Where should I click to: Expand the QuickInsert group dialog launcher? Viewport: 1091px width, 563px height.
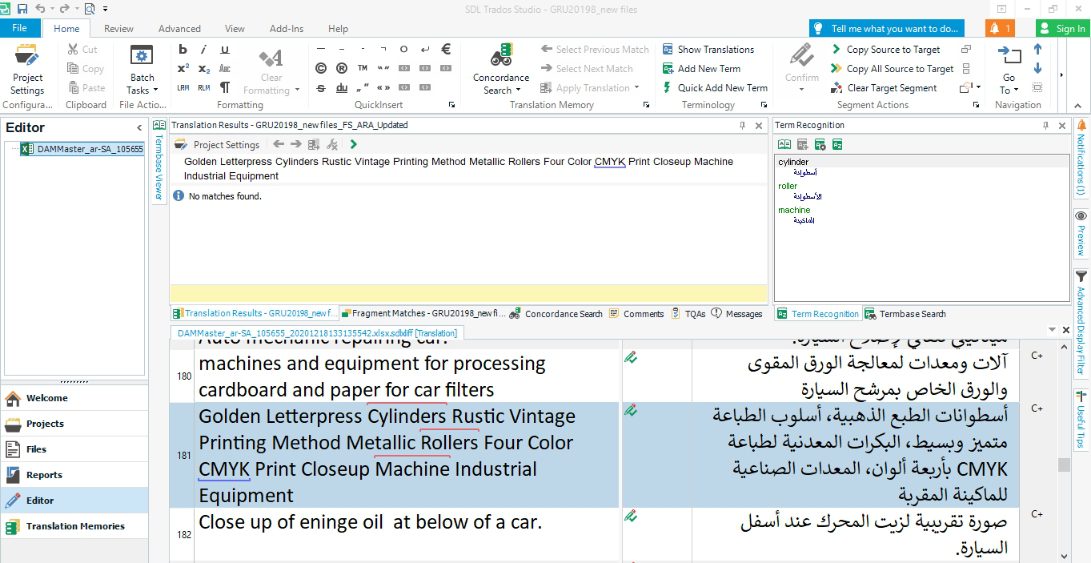coord(452,105)
